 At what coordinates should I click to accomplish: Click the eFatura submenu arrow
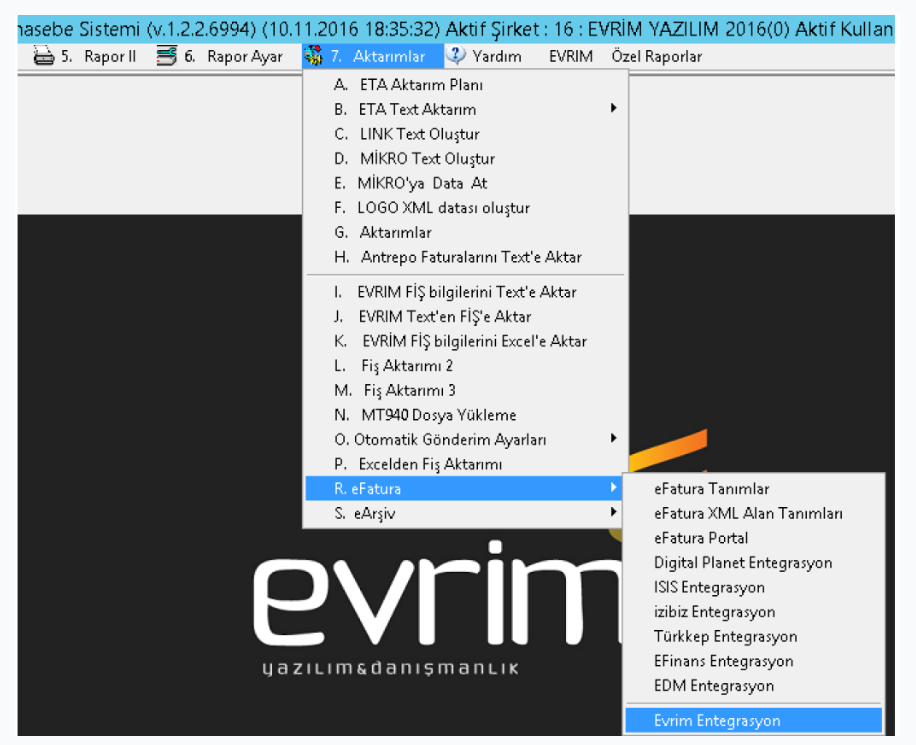pos(613,487)
